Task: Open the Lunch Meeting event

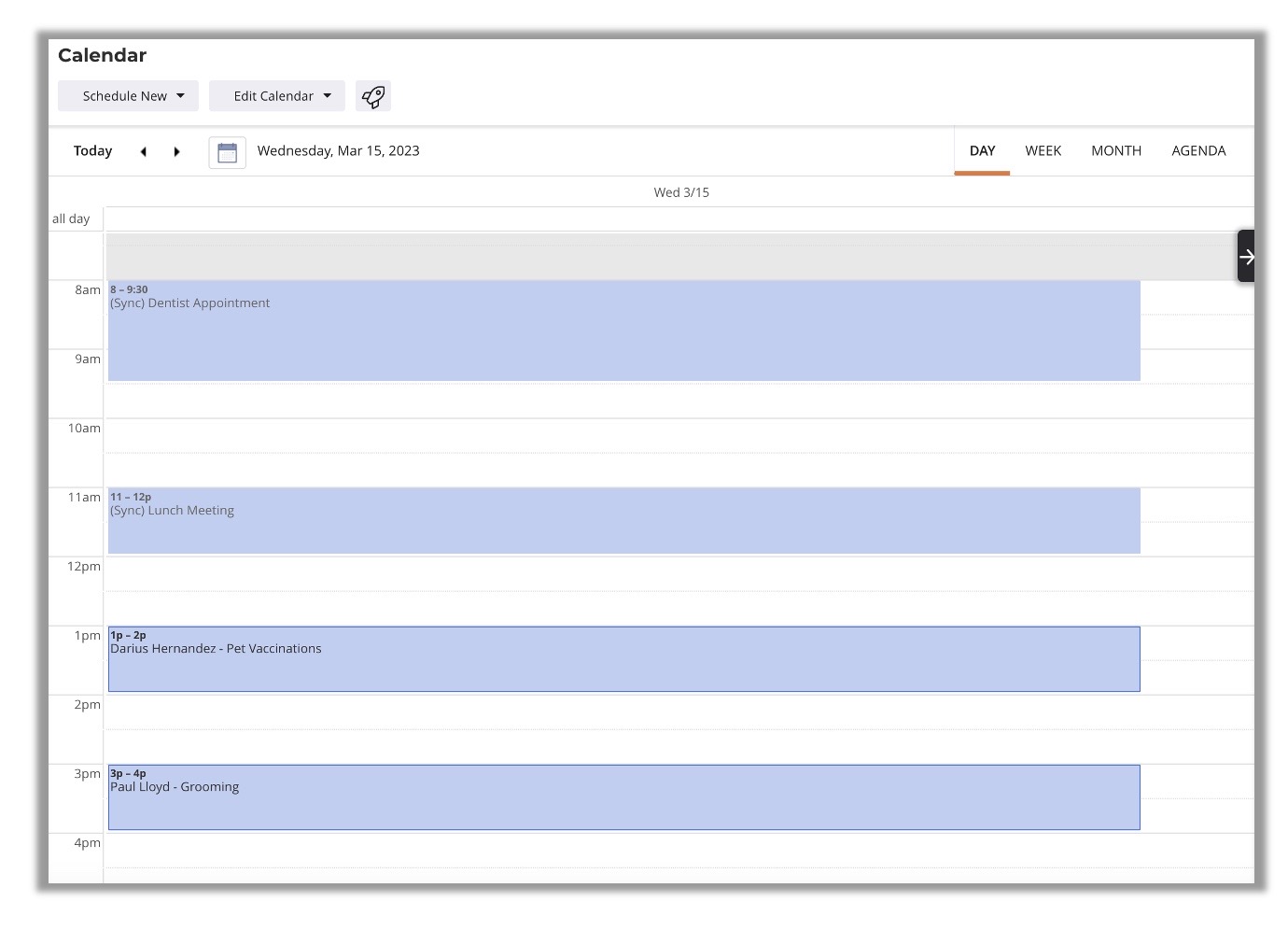Action: [624, 520]
